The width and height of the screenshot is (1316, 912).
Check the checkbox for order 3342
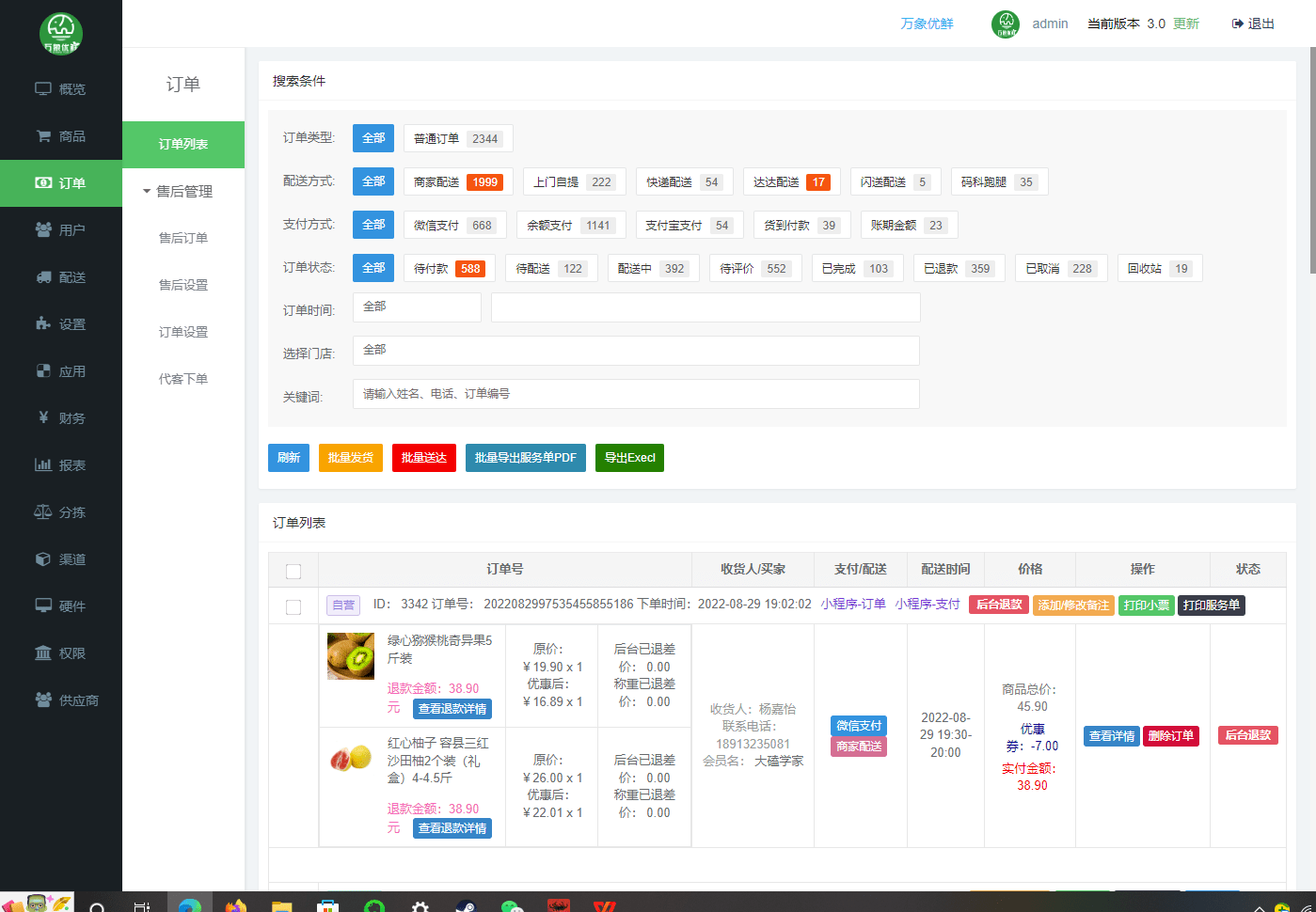(293, 607)
